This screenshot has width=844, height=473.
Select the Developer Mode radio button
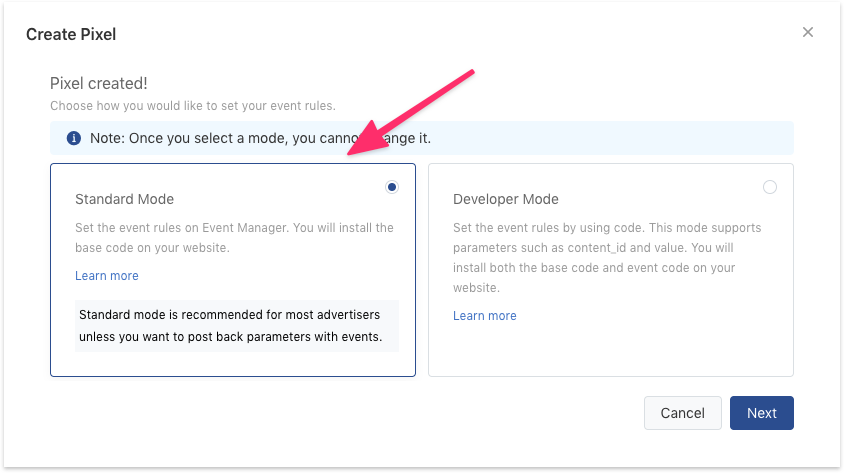pos(769,187)
